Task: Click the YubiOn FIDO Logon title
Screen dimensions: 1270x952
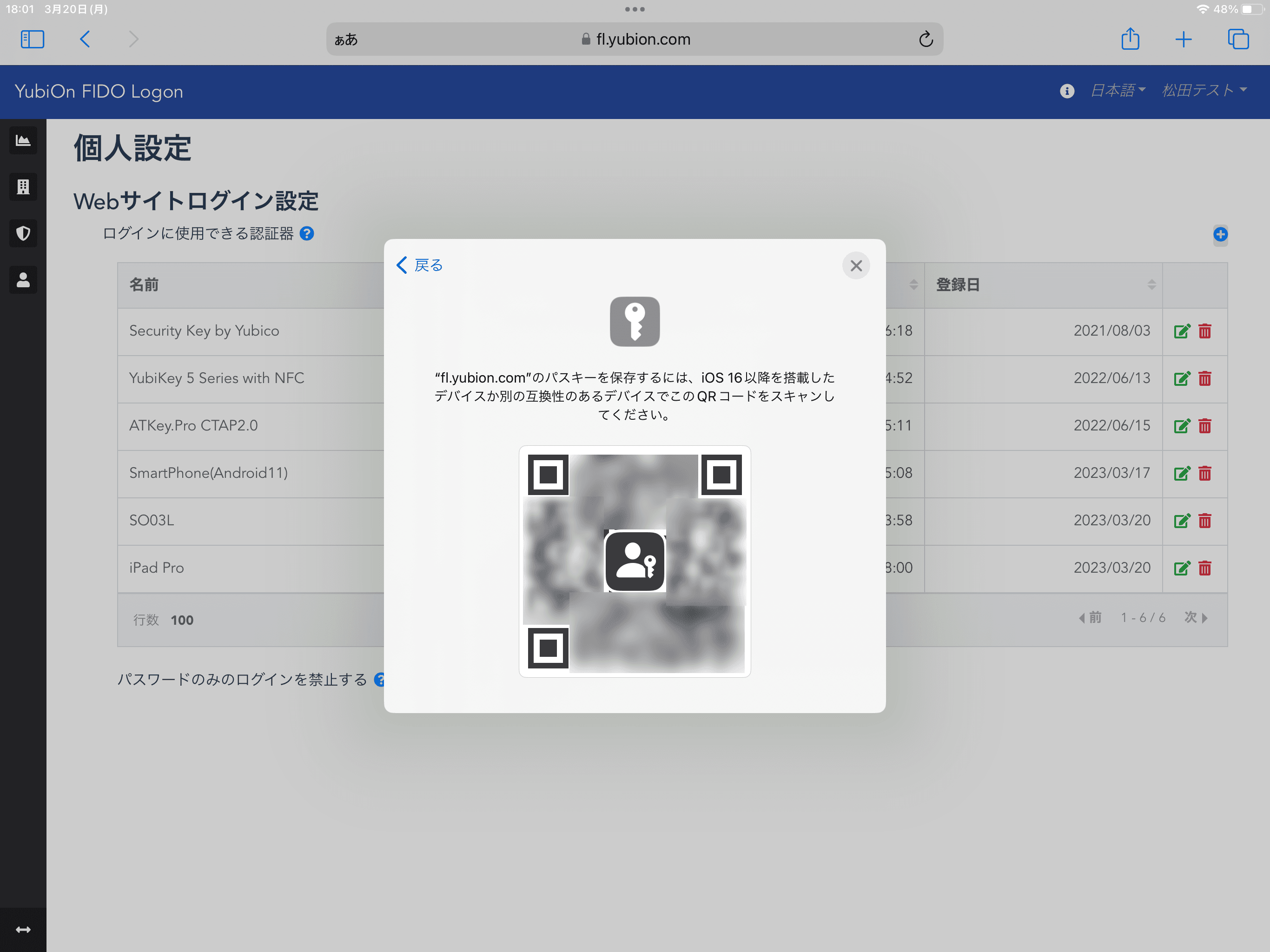Action: pyautogui.click(x=99, y=91)
